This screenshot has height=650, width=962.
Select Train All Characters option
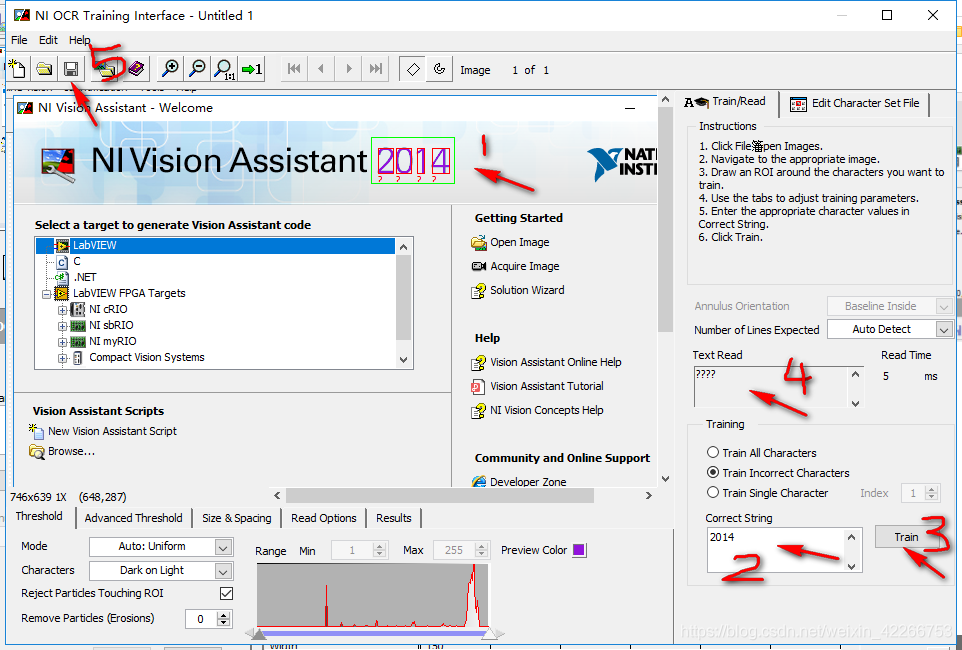[713, 452]
